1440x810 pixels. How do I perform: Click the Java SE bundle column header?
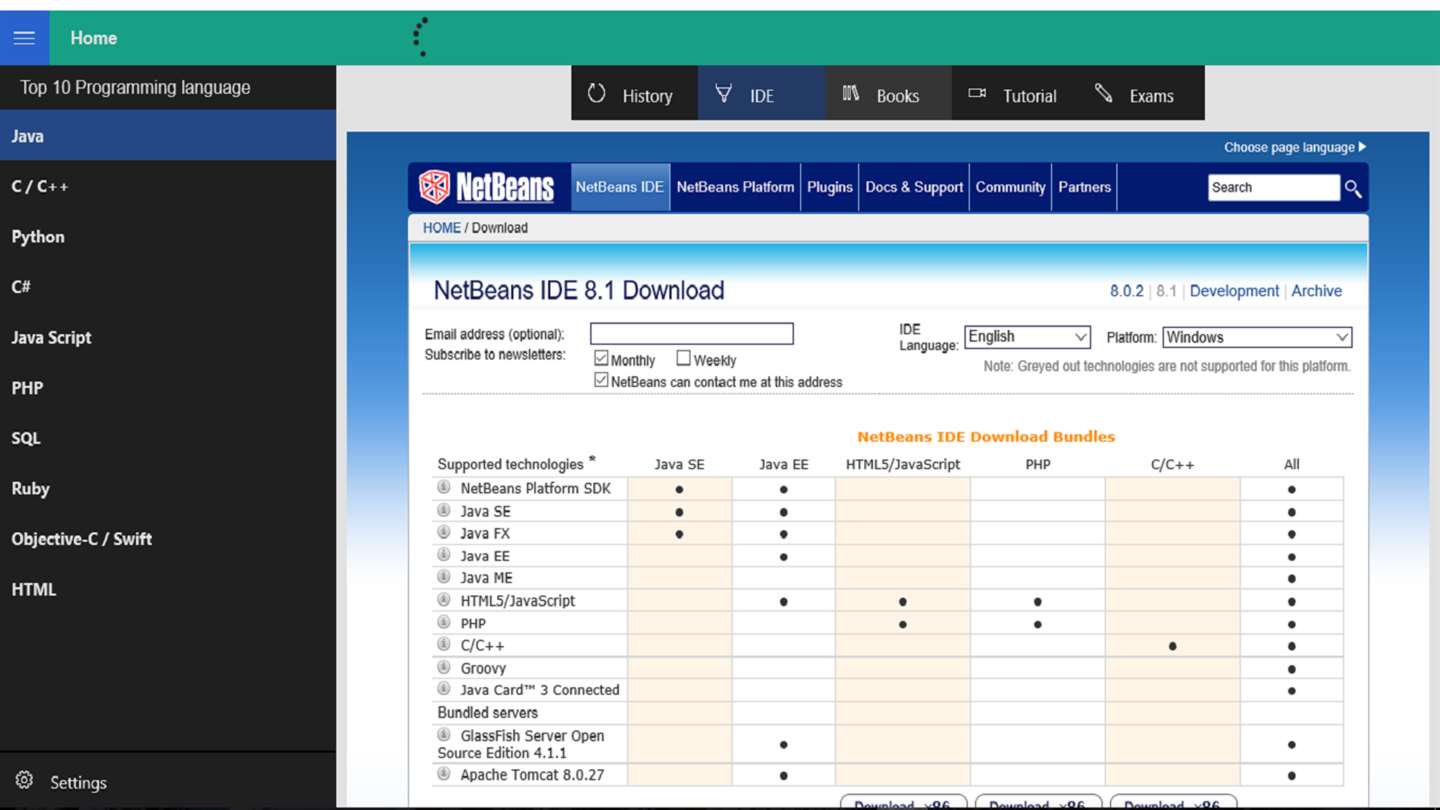[679, 464]
